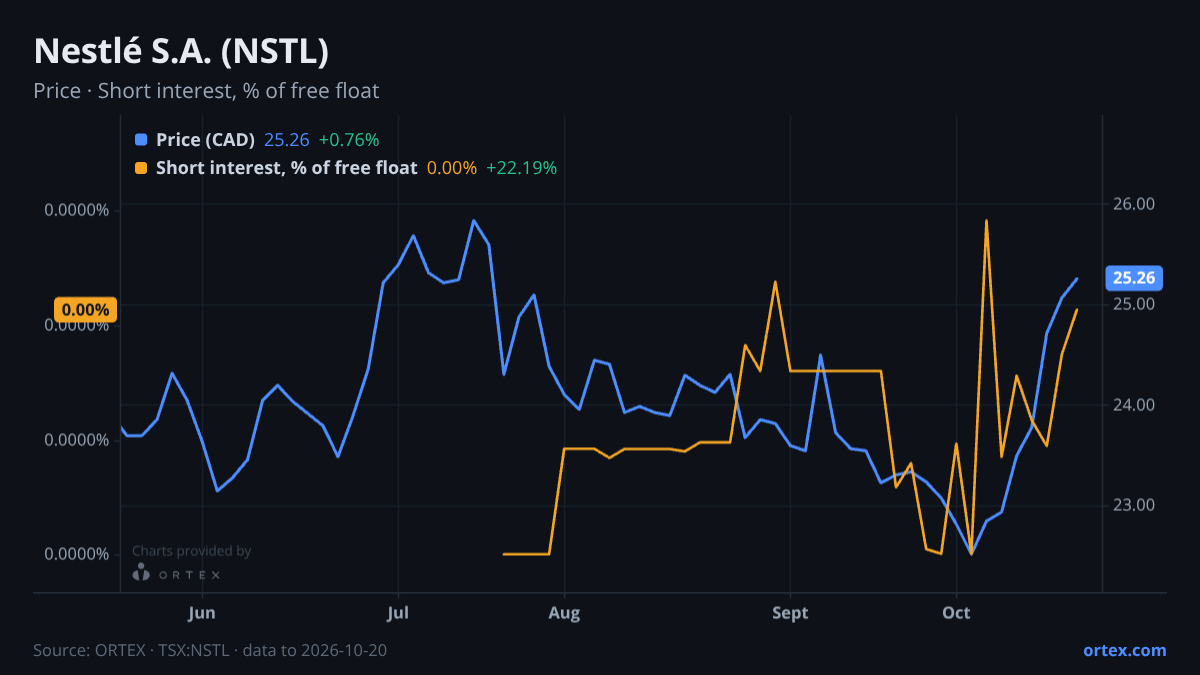Click the 24.00 right axis label
The height and width of the screenshot is (675, 1200).
click(x=1136, y=404)
